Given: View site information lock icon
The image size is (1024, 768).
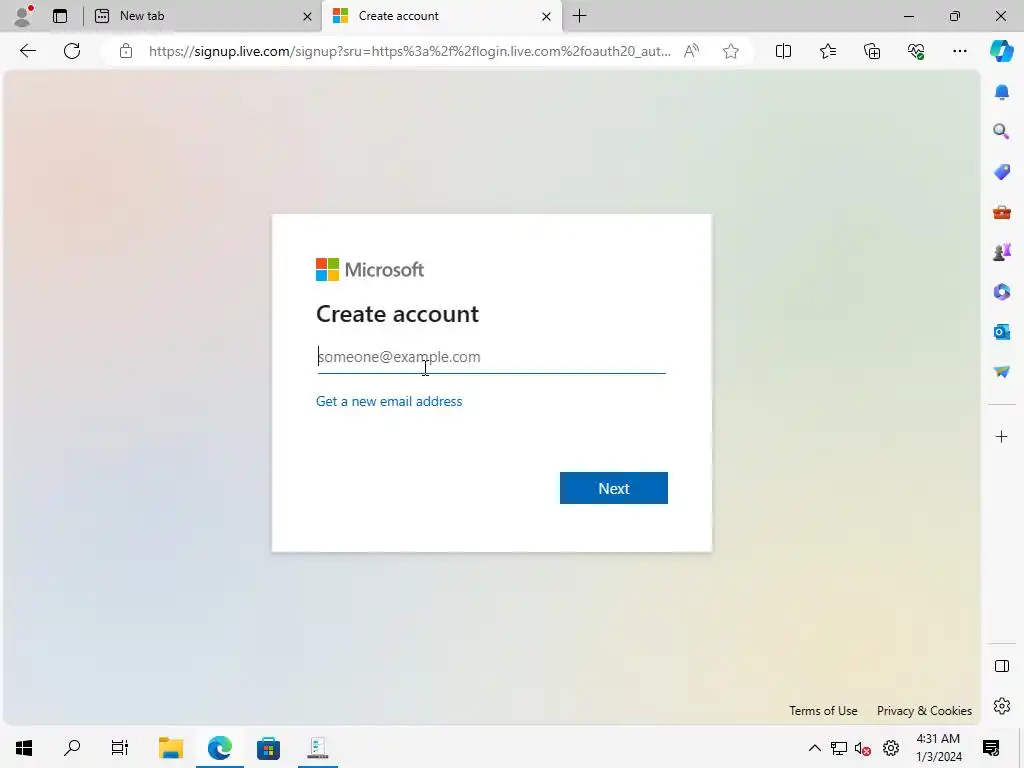Looking at the screenshot, I should click(126, 51).
